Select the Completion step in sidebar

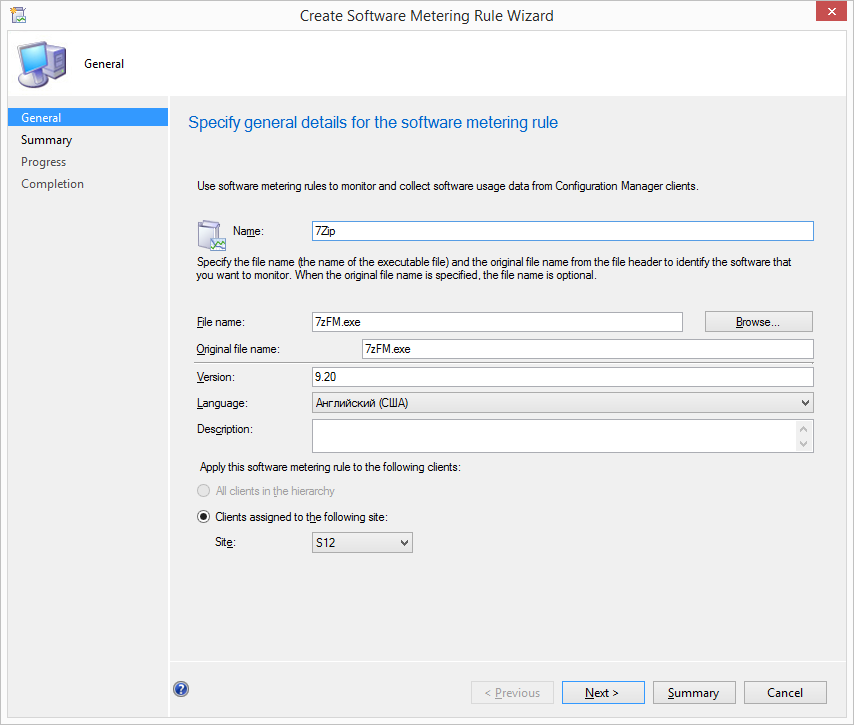point(52,183)
